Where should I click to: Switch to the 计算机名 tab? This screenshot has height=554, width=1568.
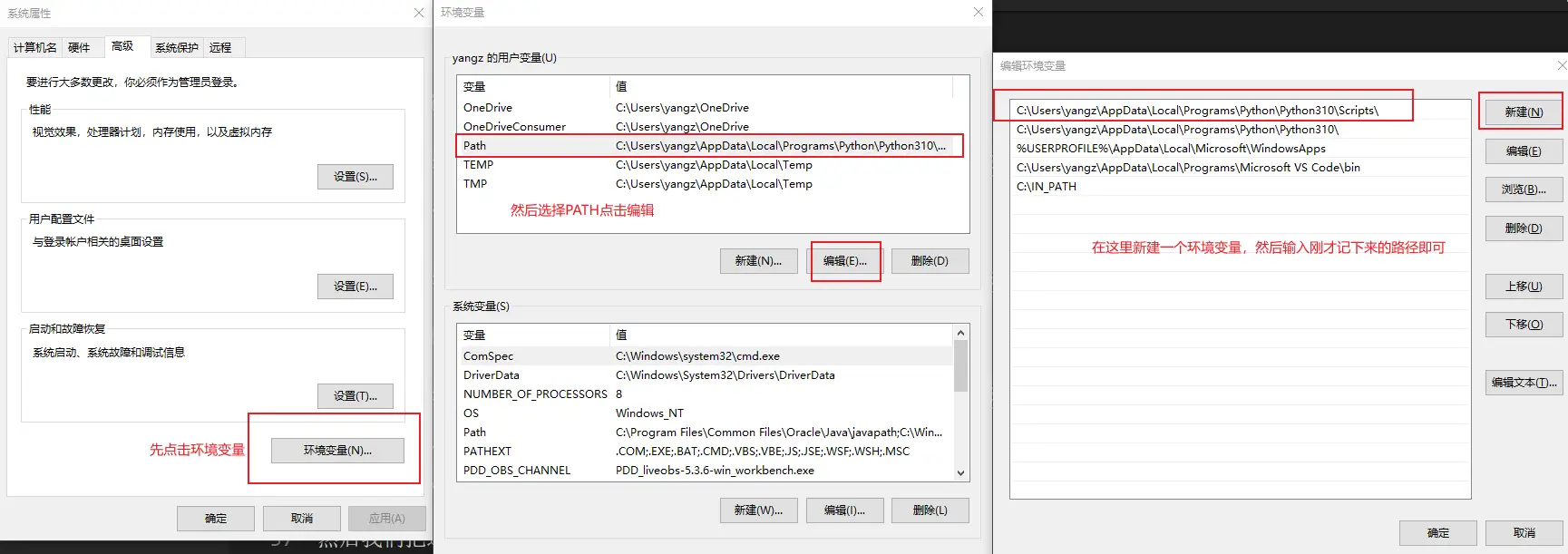(35, 47)
